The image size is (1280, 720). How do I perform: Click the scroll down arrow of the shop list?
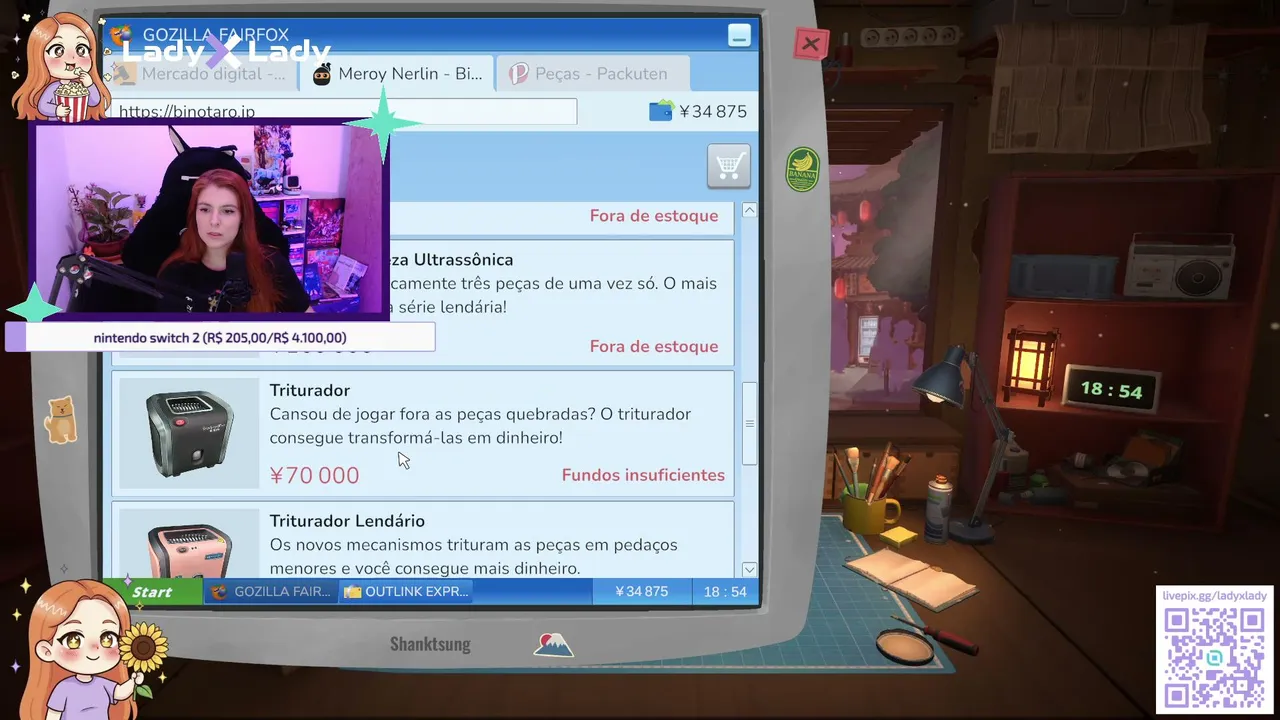(749, 569)
